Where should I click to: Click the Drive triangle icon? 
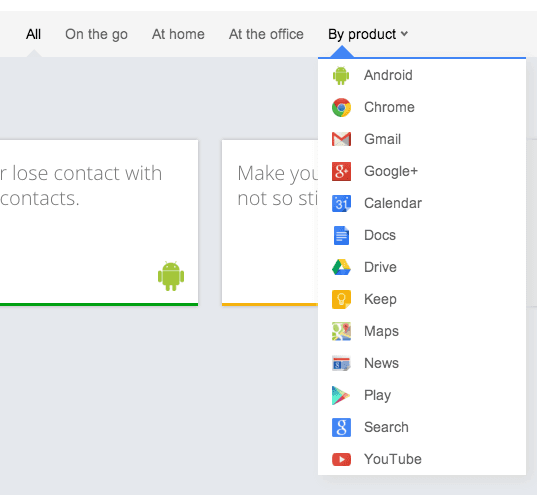(341, 267)
